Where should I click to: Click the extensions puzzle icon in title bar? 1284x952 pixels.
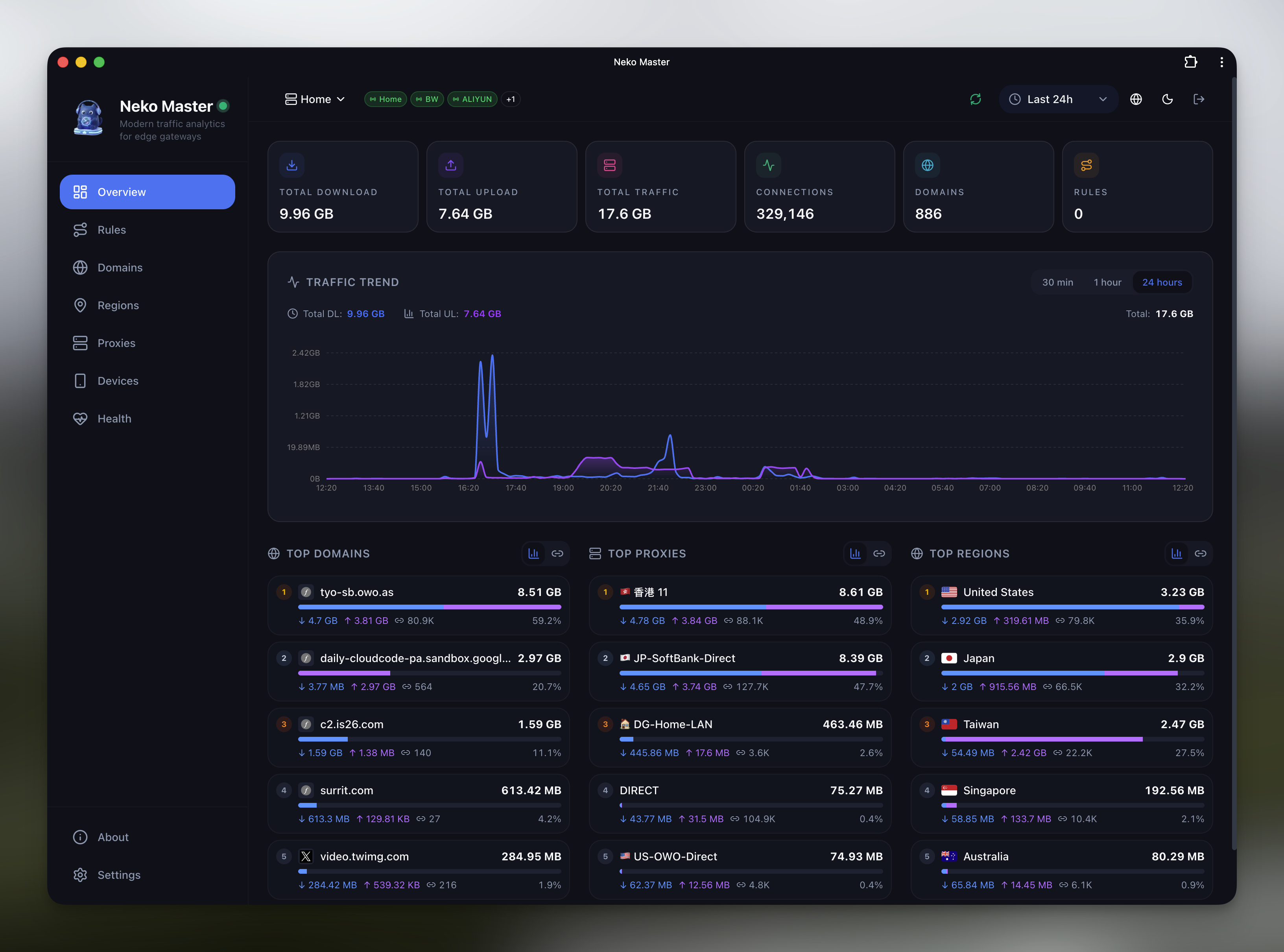pos(1191,62)
